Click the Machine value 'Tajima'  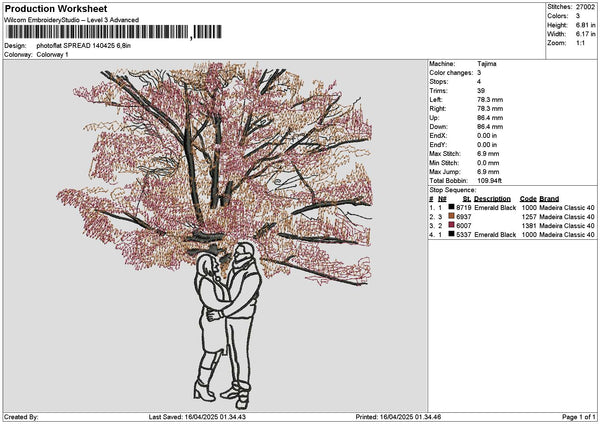487,64
